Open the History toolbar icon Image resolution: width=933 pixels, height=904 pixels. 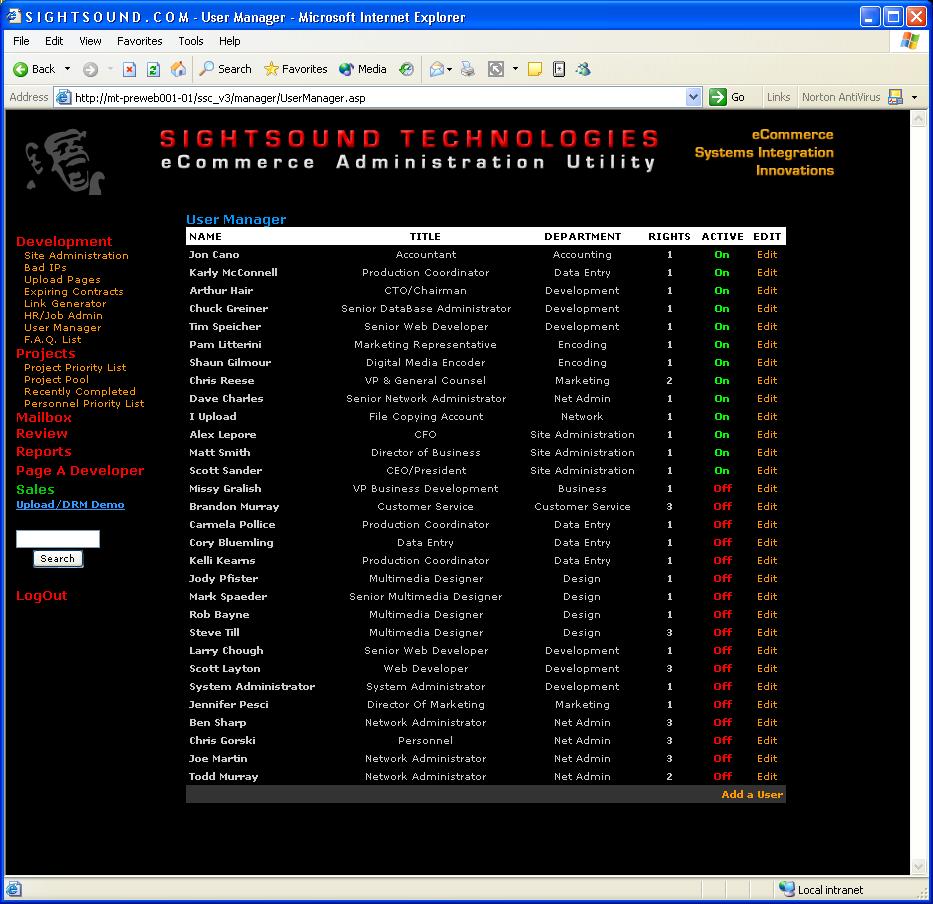(406, 70)
